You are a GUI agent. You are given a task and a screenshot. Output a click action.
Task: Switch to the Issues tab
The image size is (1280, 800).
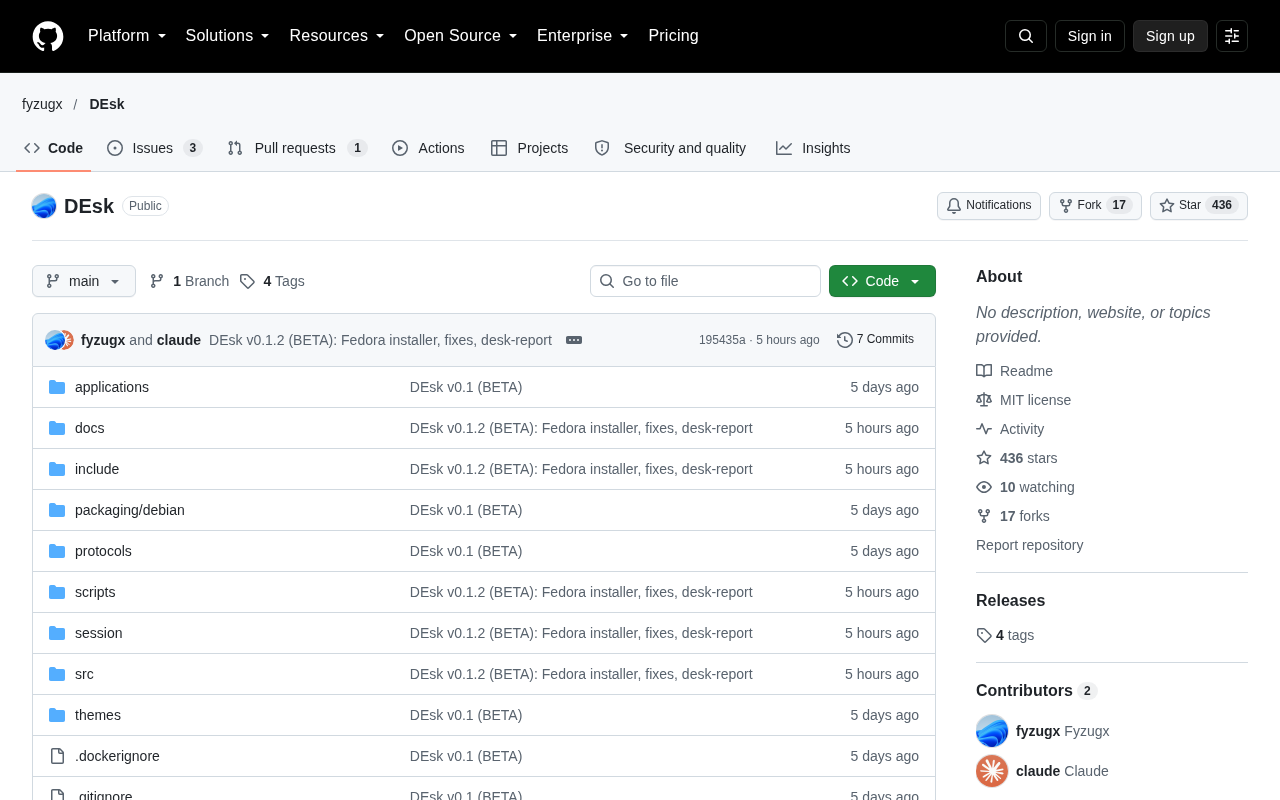coord(155,148)
